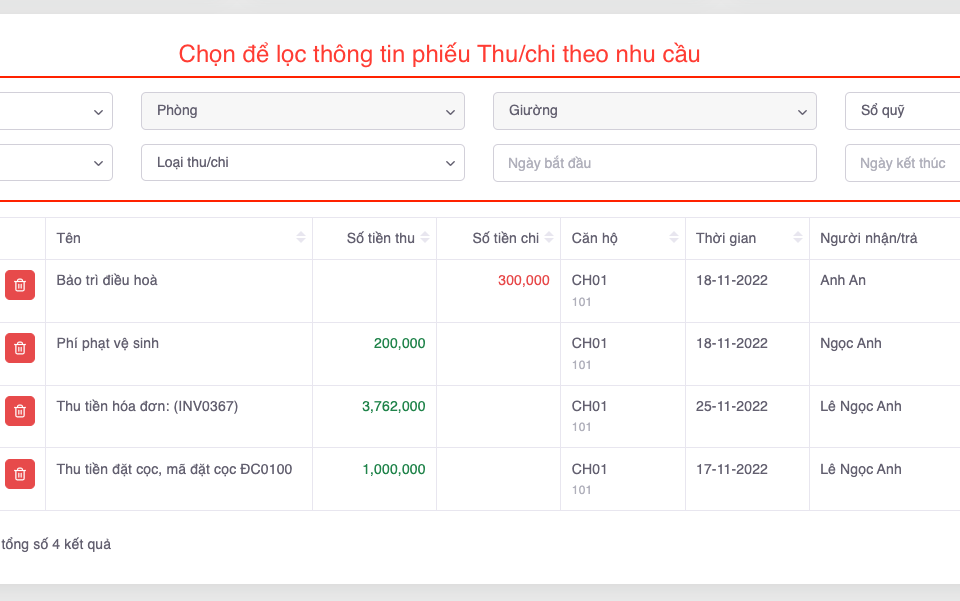
Task: Sort by Thời gian column arrows
Action: click(797, 238)
